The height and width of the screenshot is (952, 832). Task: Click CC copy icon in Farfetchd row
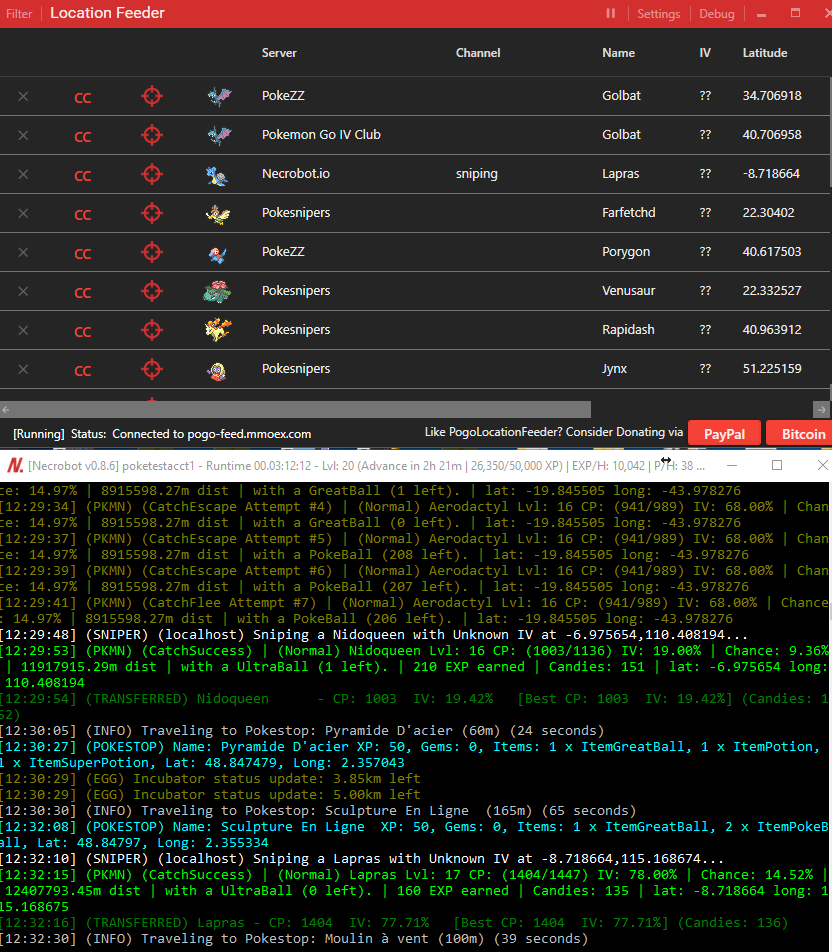[83, 215]
